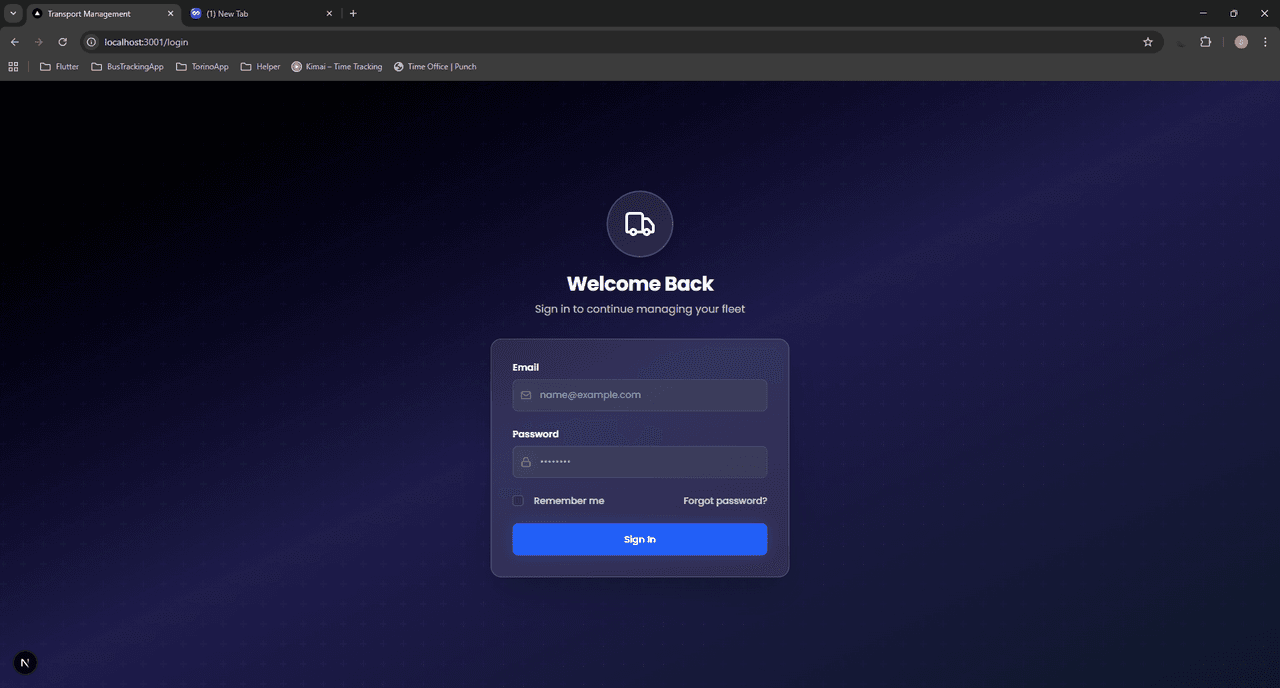Follow the Forgot password? link

point(725,501)
